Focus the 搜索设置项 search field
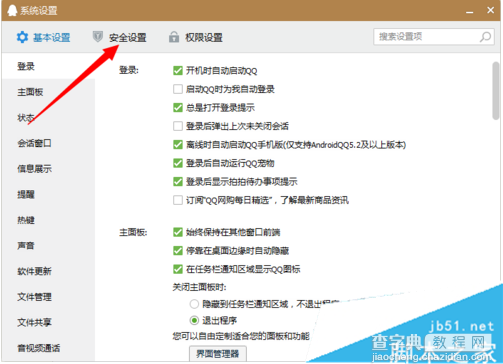 [x=434, y=37]
